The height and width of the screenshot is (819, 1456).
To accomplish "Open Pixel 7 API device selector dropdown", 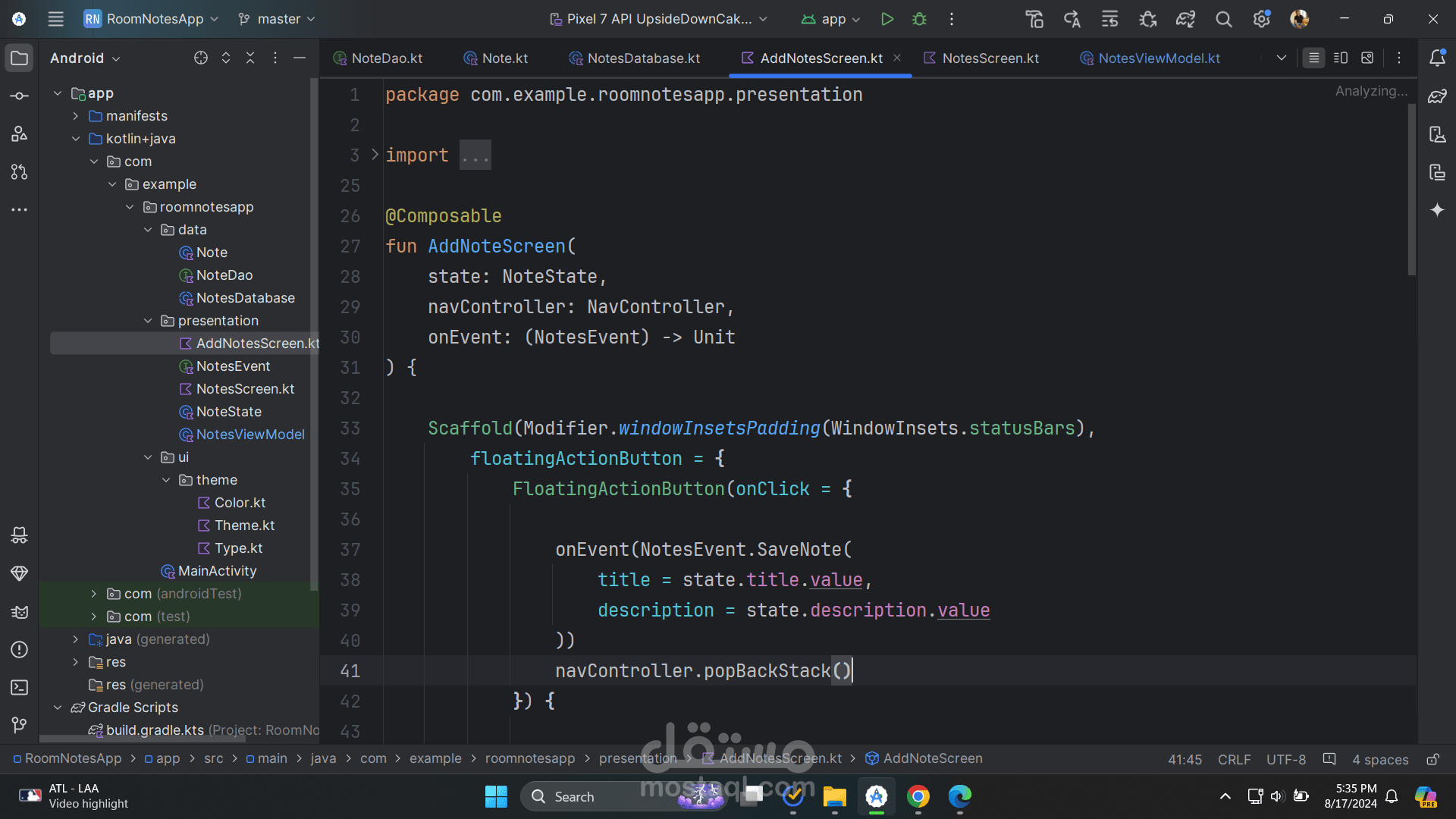I will click(x=658, y=19).
